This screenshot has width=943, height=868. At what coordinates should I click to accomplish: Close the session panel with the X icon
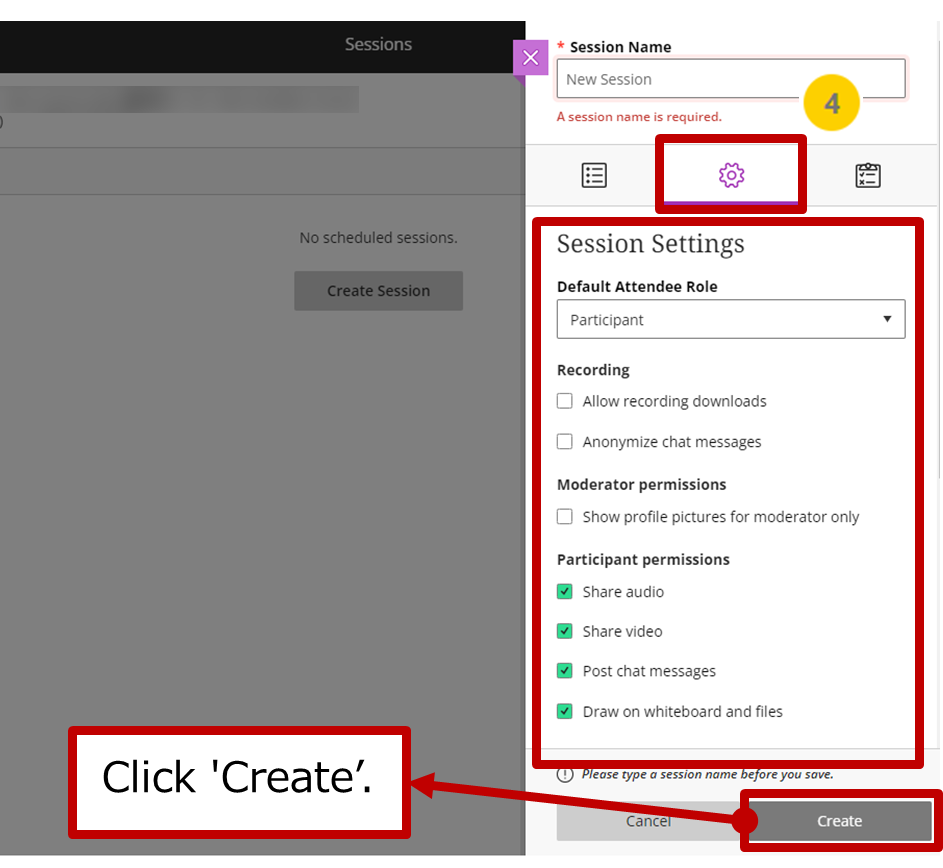[531, 58]
